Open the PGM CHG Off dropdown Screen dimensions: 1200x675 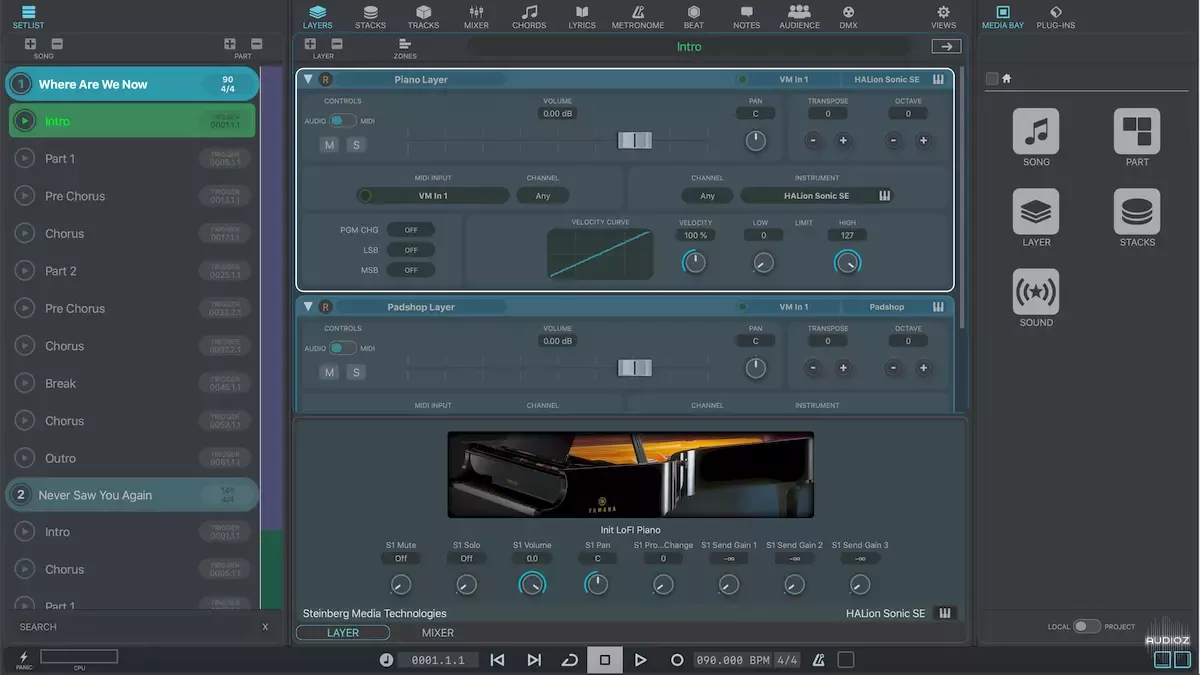pos(411,230)
